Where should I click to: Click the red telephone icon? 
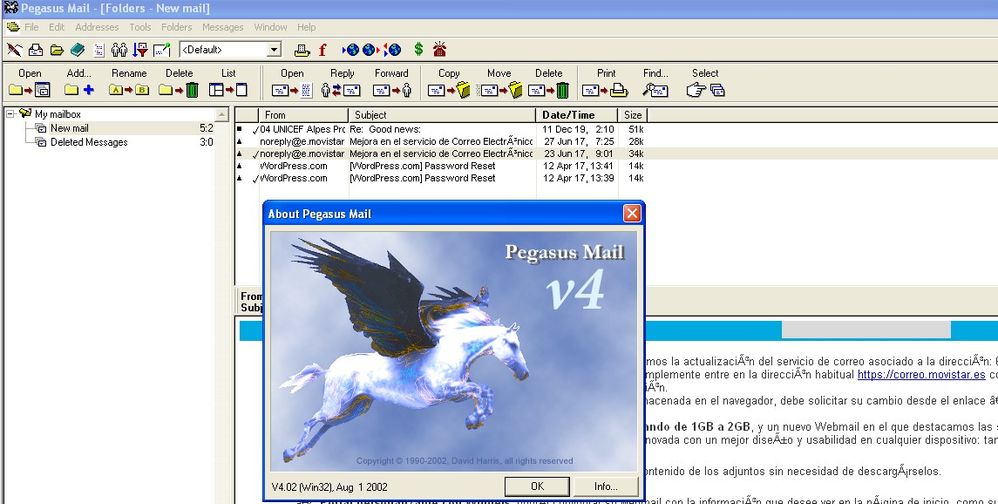coord(440,50)
